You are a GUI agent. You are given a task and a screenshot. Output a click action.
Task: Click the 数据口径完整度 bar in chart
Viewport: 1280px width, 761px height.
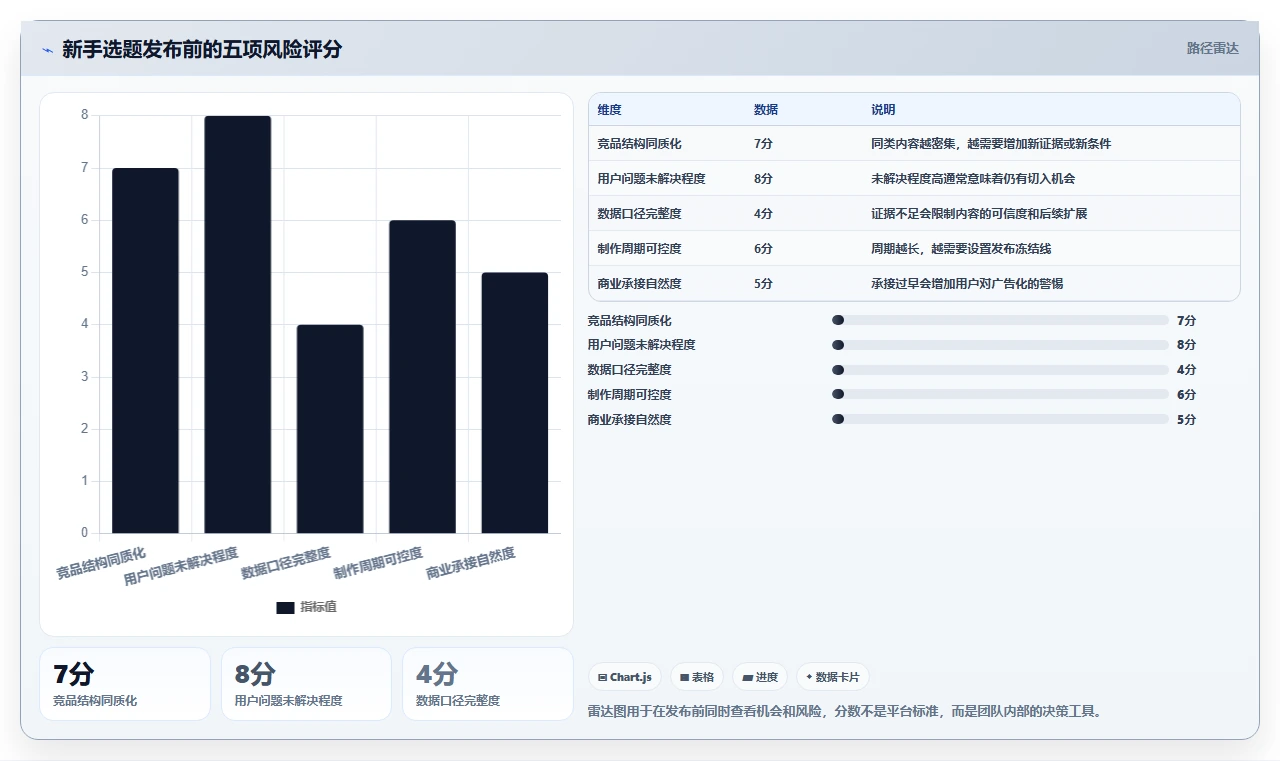330,429
